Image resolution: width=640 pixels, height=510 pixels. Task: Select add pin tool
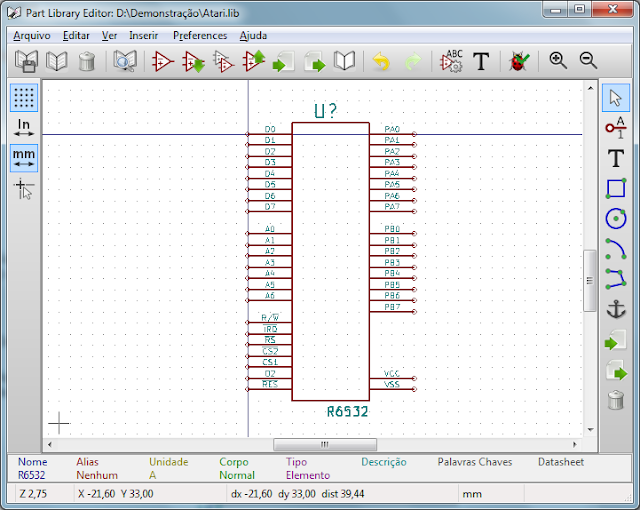616,128
